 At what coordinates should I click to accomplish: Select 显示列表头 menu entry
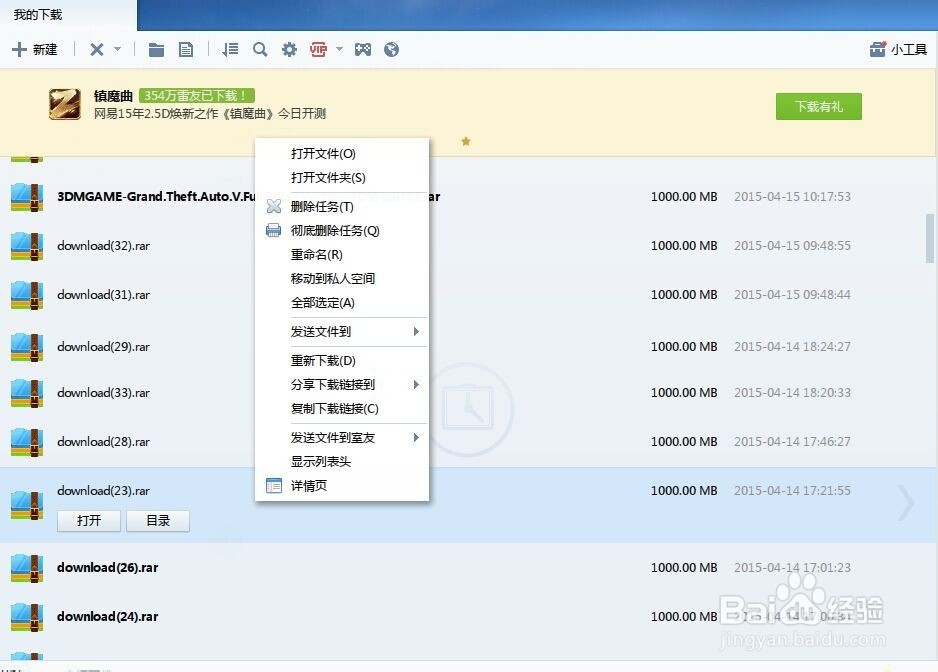(342, 461)
